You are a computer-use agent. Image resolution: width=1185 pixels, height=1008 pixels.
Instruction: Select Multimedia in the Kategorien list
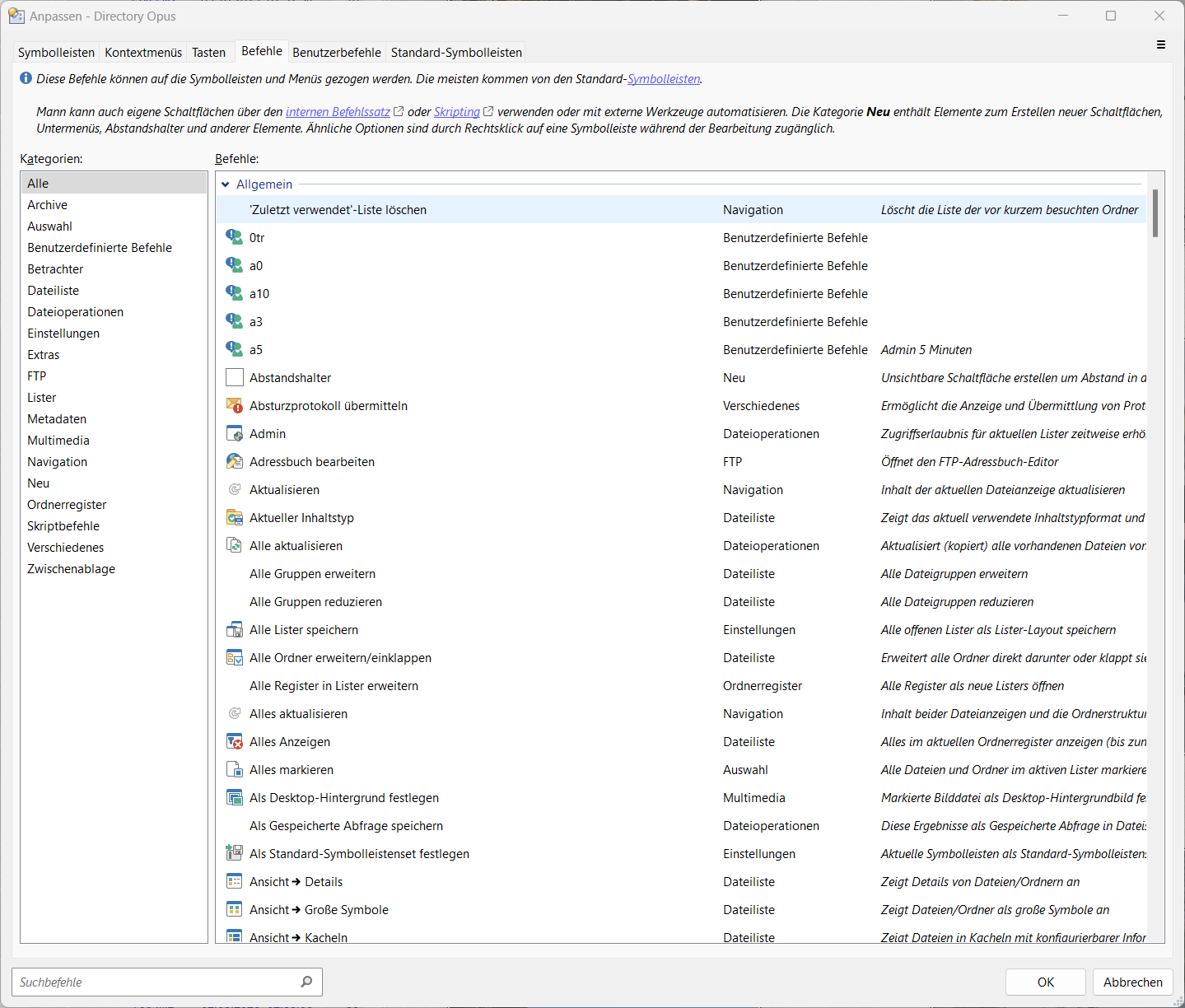(114, 440)
